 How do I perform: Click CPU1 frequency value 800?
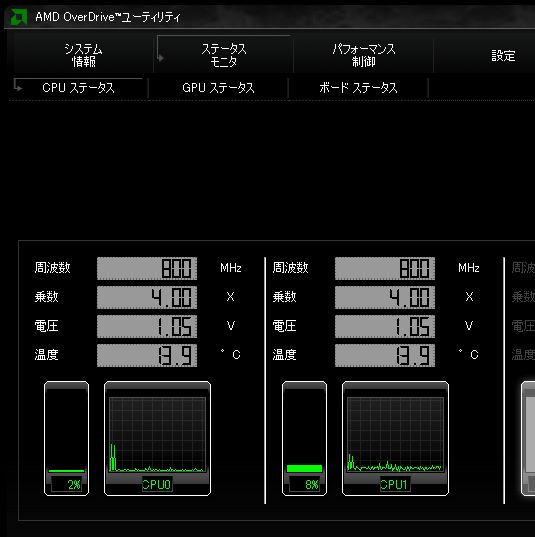tap(385, 268)
